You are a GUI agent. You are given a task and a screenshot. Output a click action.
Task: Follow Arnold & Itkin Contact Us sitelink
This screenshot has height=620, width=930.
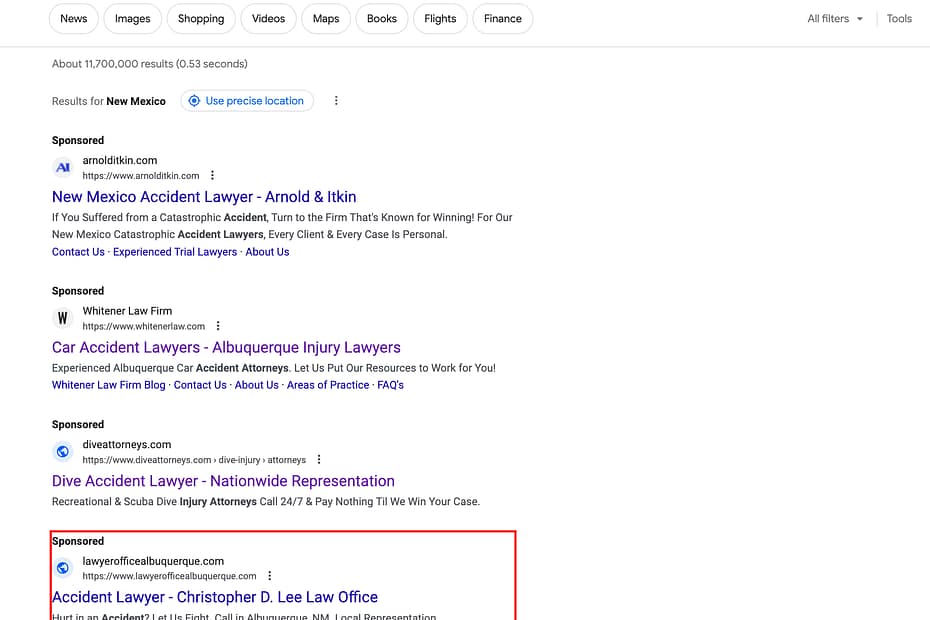(x=78, y=252)
